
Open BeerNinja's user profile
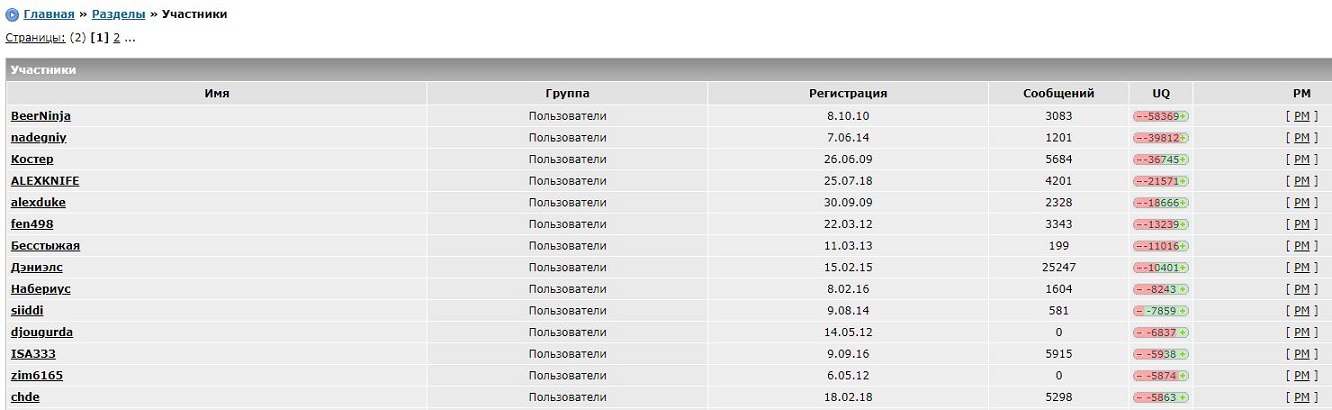click(40, 116)
